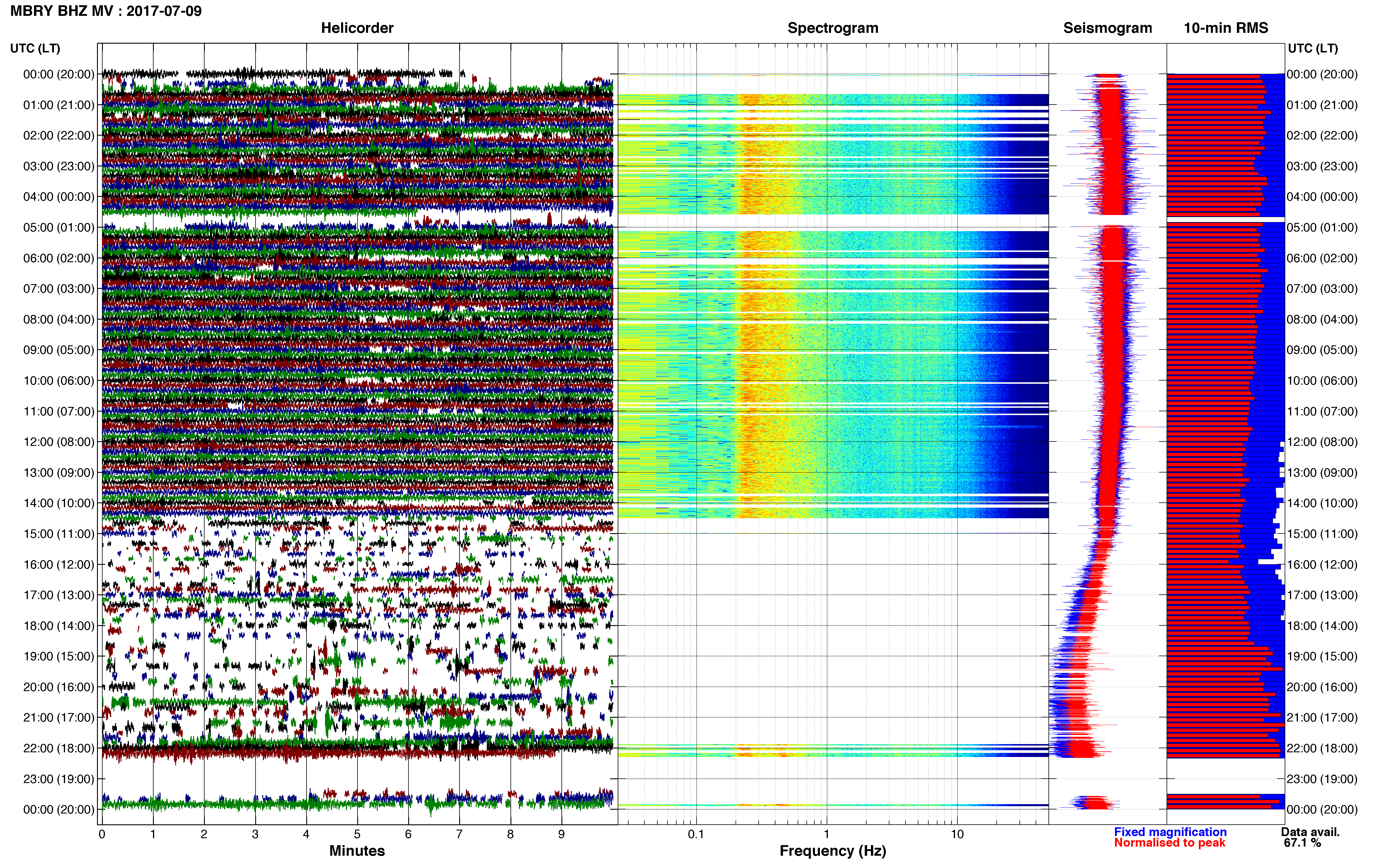
Task: Click right-axis time label '03:00 (23:00)'
Action: coord(1322,166)
